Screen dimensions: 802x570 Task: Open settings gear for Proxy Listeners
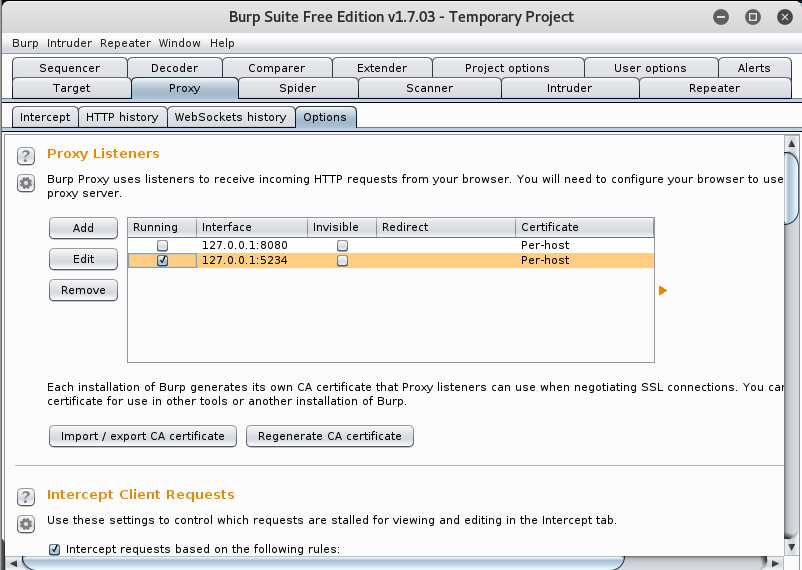coord(26,183)
